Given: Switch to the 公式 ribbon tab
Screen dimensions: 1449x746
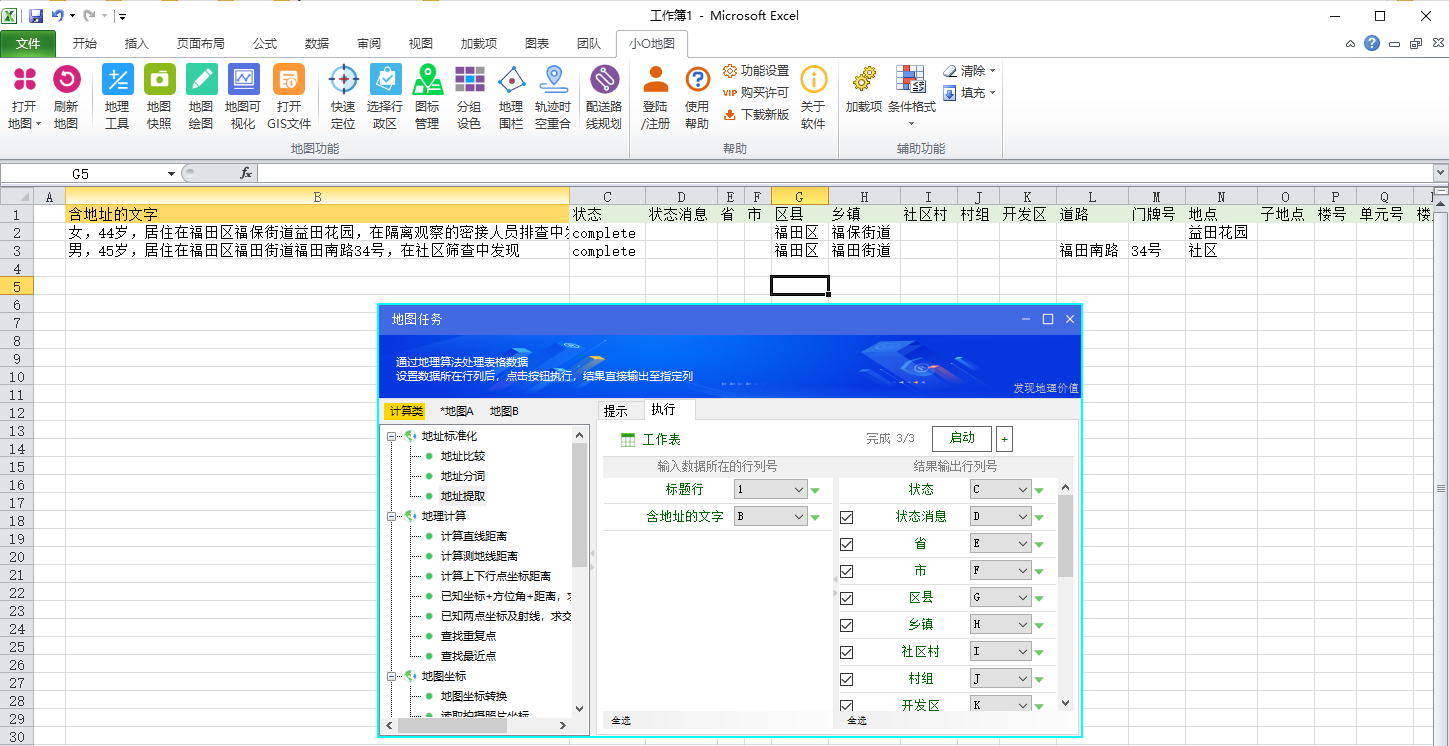Looking at the screenshot, I should click(265, 44).
